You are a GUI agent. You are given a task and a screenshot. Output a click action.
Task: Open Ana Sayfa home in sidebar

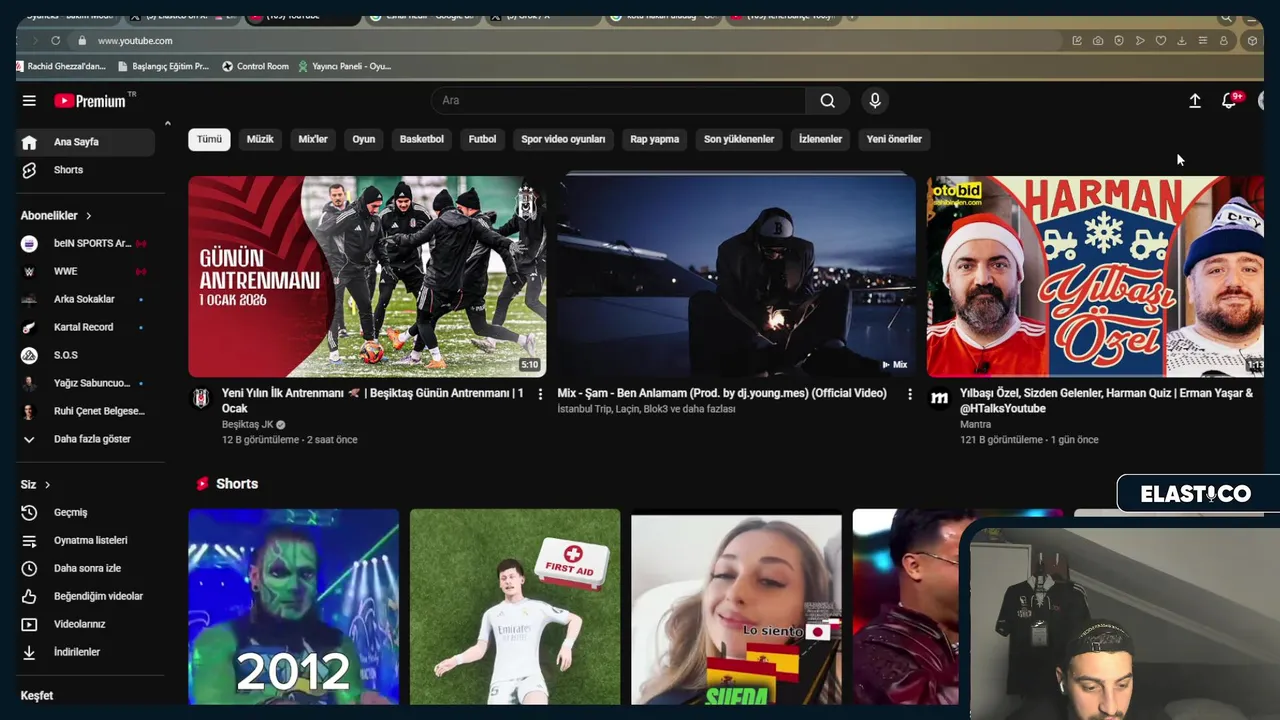(x=87, y=142)
